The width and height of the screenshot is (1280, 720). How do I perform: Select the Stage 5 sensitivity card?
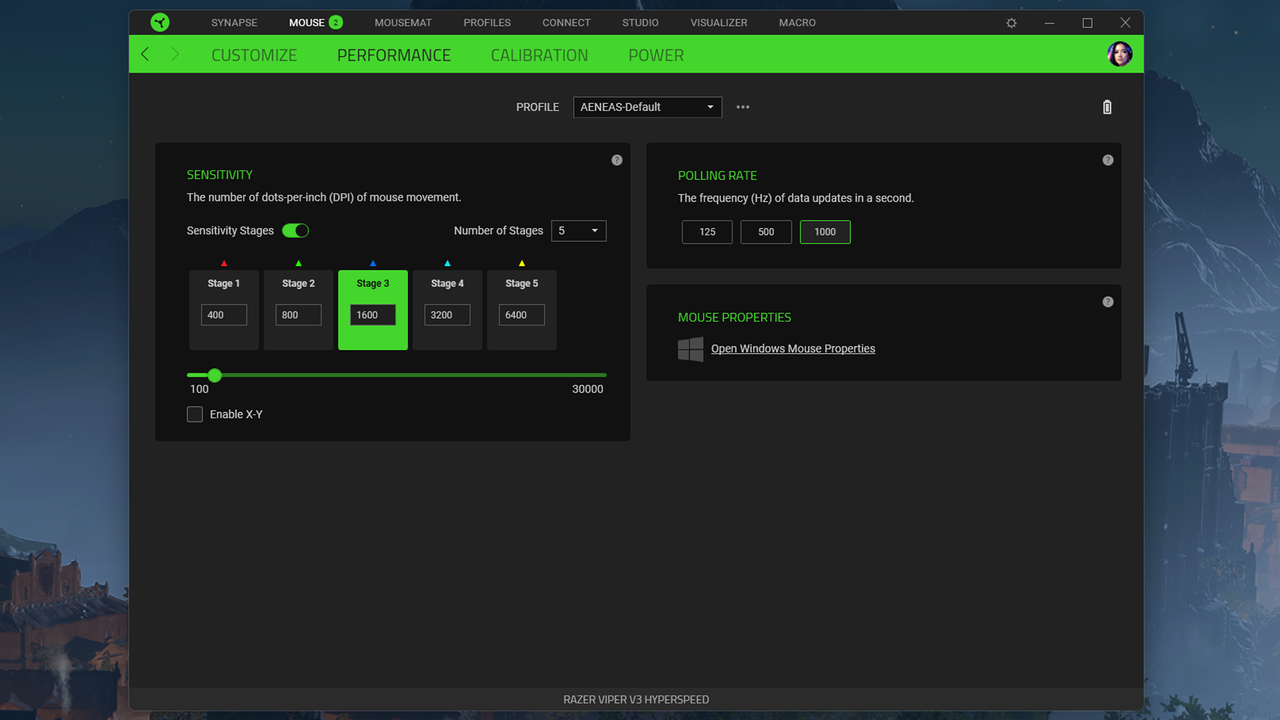point(522,310)
